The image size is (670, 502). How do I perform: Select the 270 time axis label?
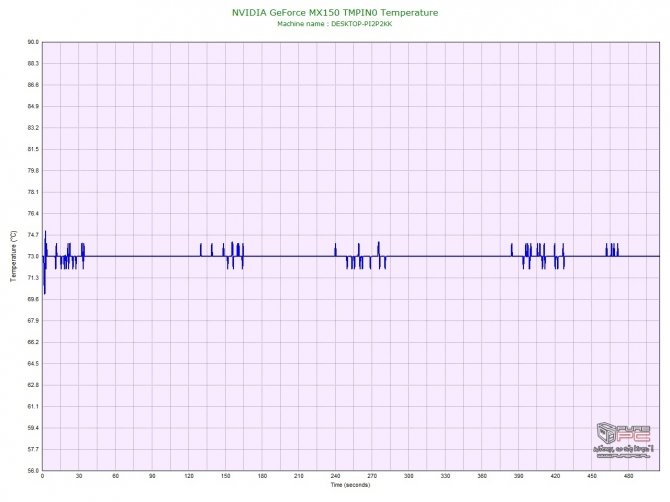pos(372,476)
